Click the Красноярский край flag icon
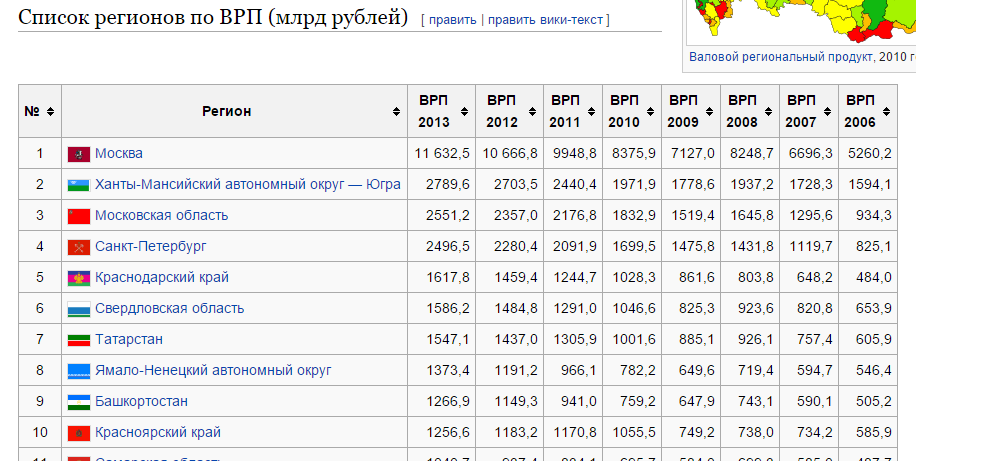 [79, 433]
